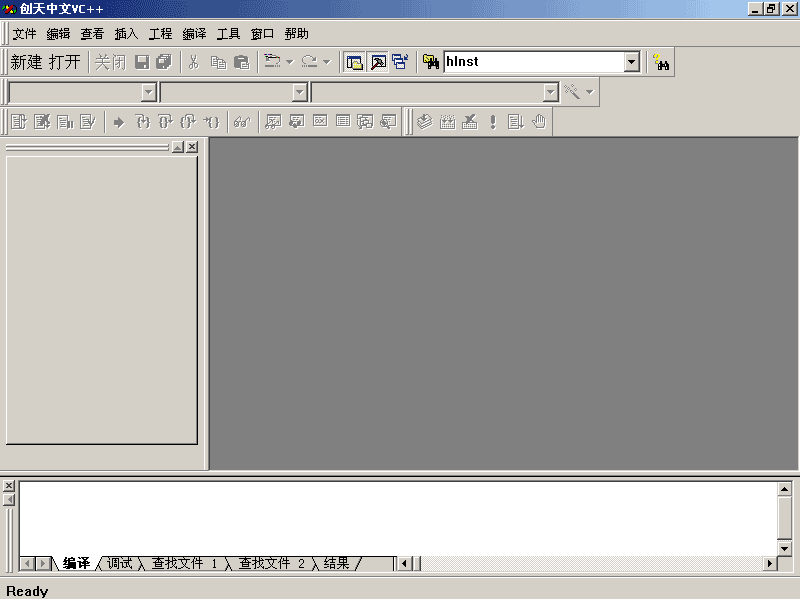This screenshot has height=600, width=800.
Task: Click inside the hInst find text field
Action: coord(534,62)
